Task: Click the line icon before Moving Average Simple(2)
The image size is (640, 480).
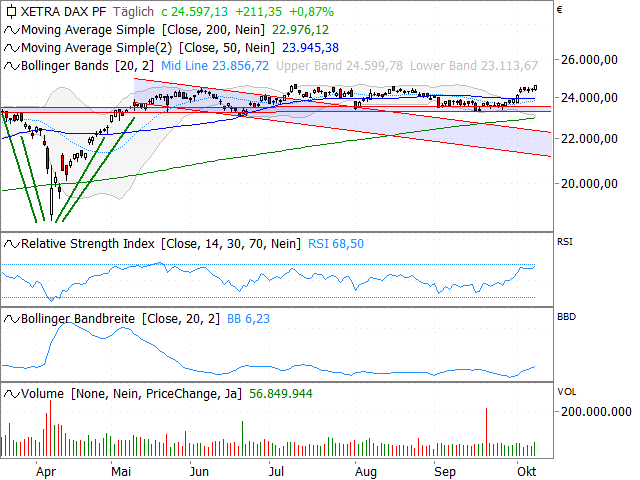Action: [x=11, y=47]
